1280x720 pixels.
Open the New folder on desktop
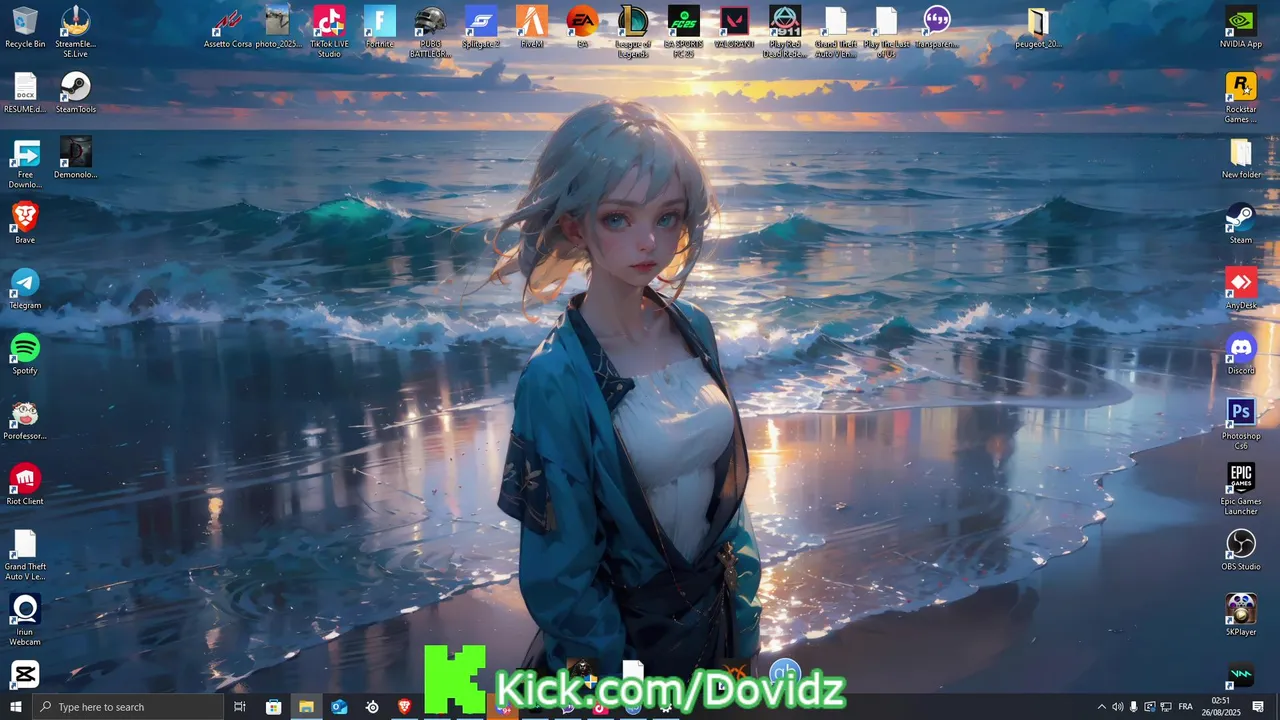(1241, 158)
